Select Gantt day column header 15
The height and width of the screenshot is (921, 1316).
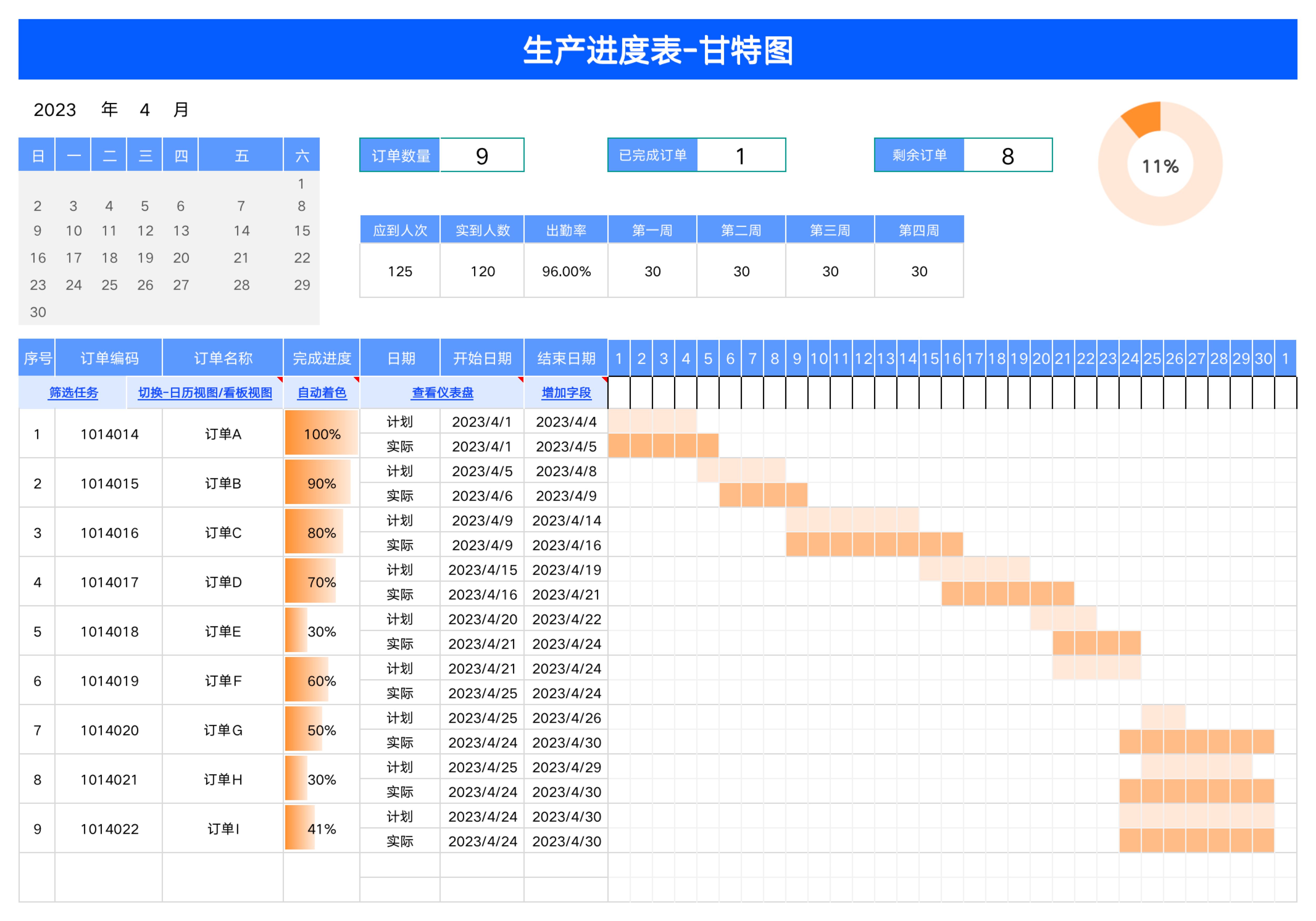click(930, 358)
